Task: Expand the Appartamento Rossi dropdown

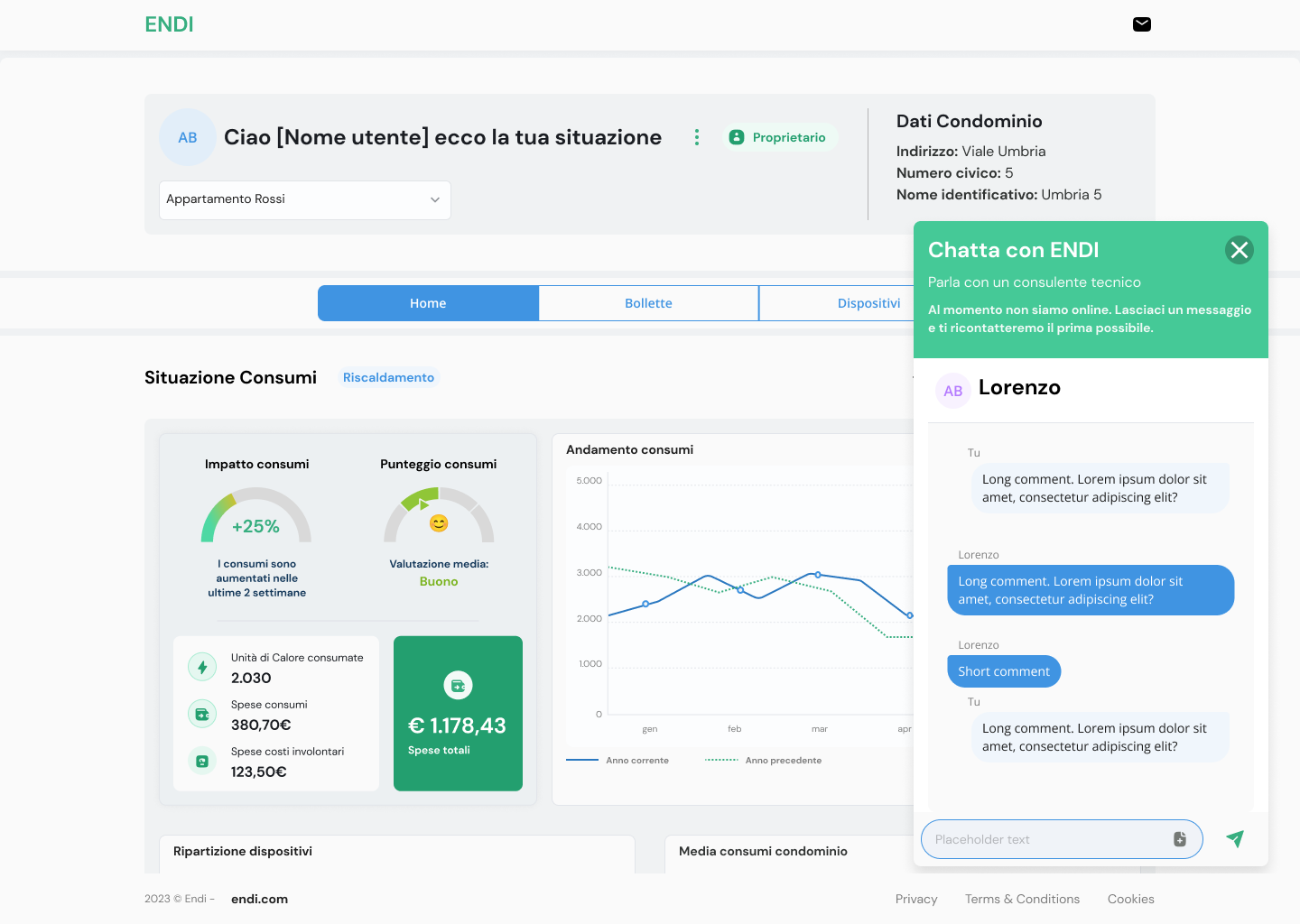Action: coord(305,199)
